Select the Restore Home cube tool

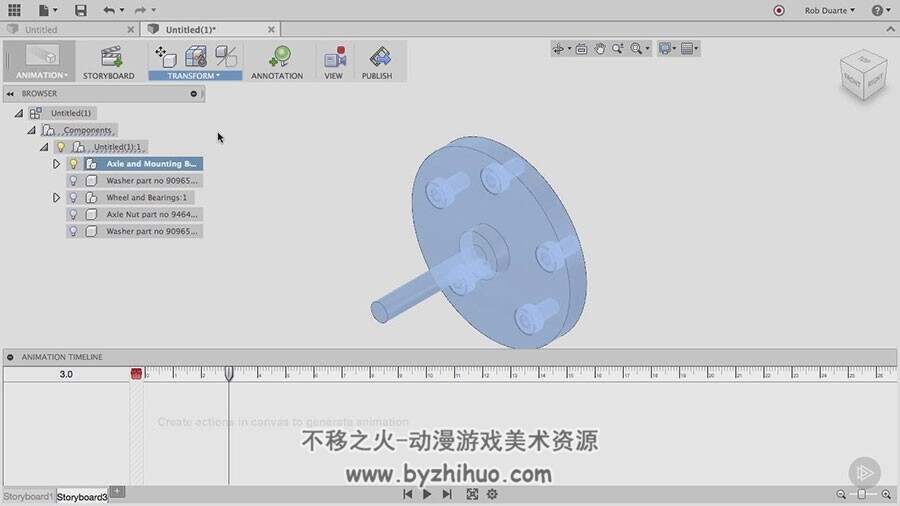click(196, 56)
